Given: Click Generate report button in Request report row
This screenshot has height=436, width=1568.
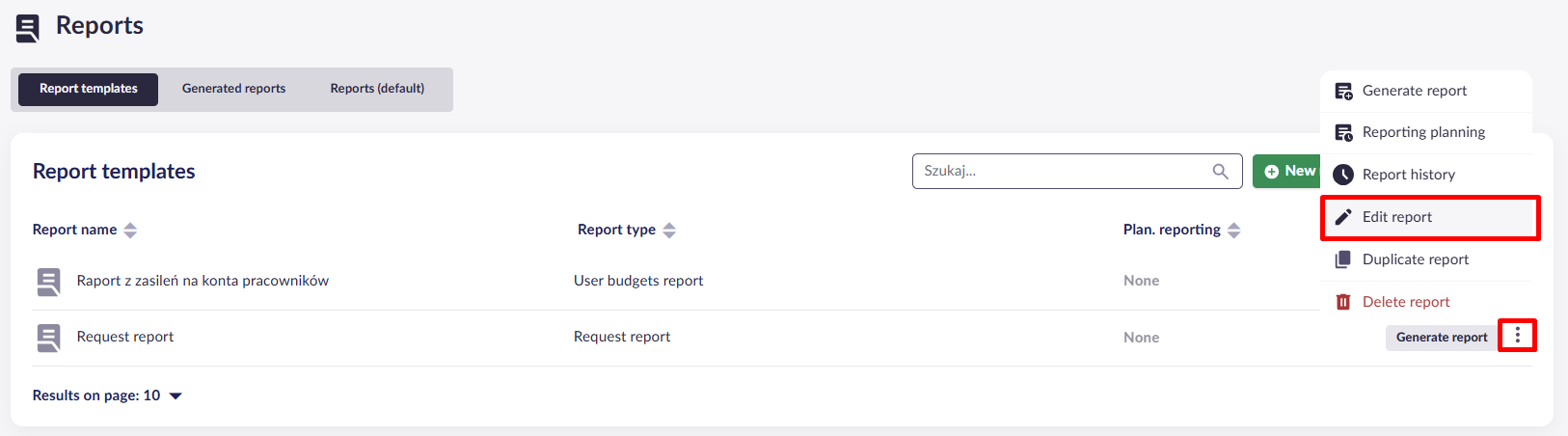Looking at the screenshot, I should (1442, 338).
